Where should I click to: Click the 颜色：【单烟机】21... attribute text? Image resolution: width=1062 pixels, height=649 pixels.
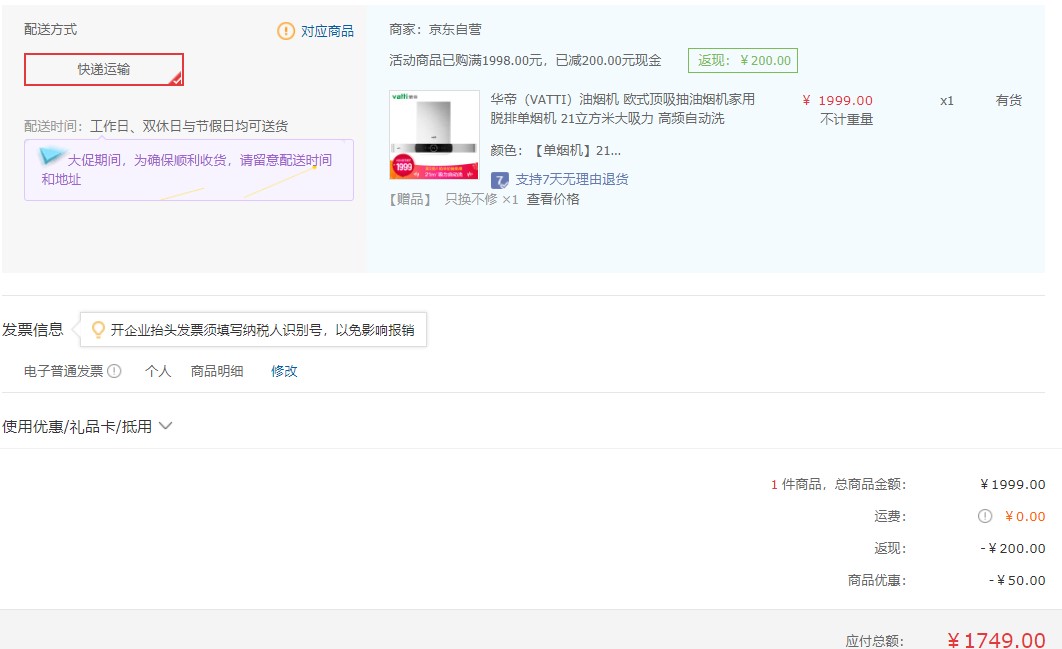tap(555, 150)
